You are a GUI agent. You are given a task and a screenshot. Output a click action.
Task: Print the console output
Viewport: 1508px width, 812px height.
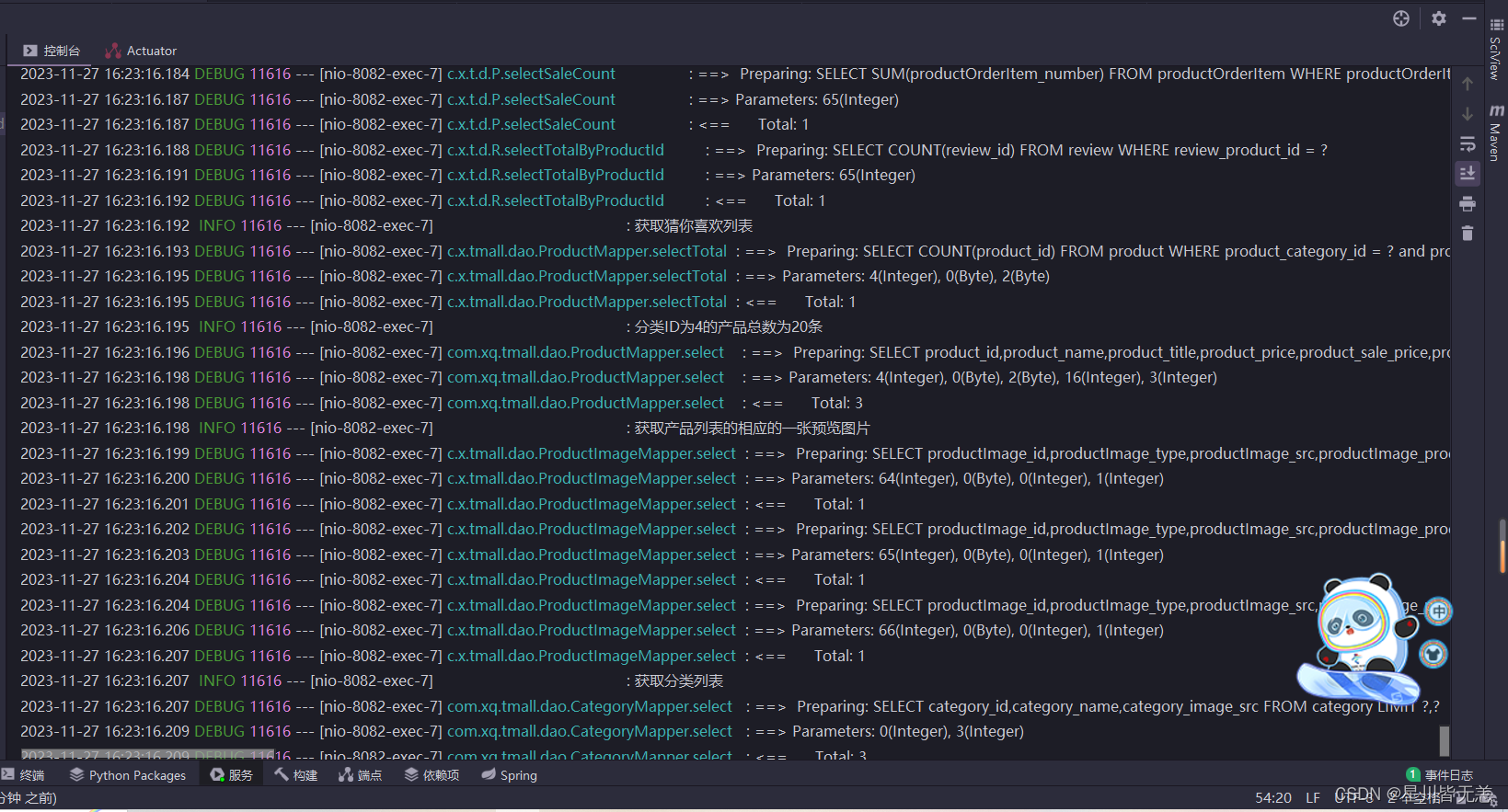point(1468,203)
